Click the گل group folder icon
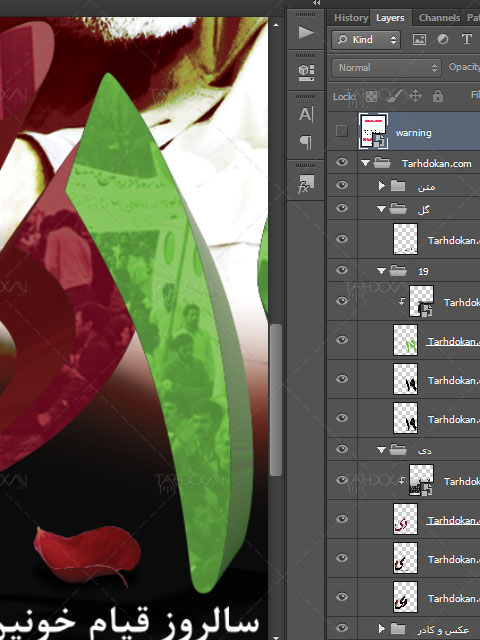 tap(398, 209)
